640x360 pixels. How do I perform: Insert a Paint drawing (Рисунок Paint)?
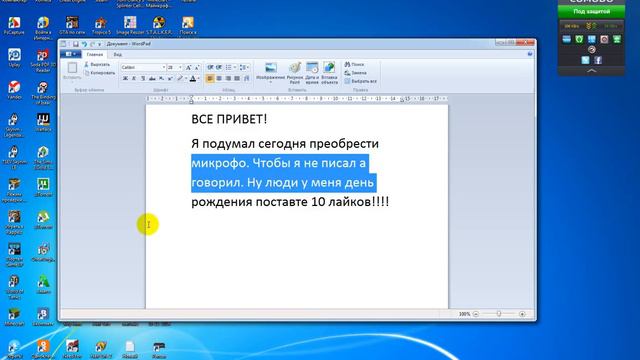pyautogui.click(x=295, y=73)
